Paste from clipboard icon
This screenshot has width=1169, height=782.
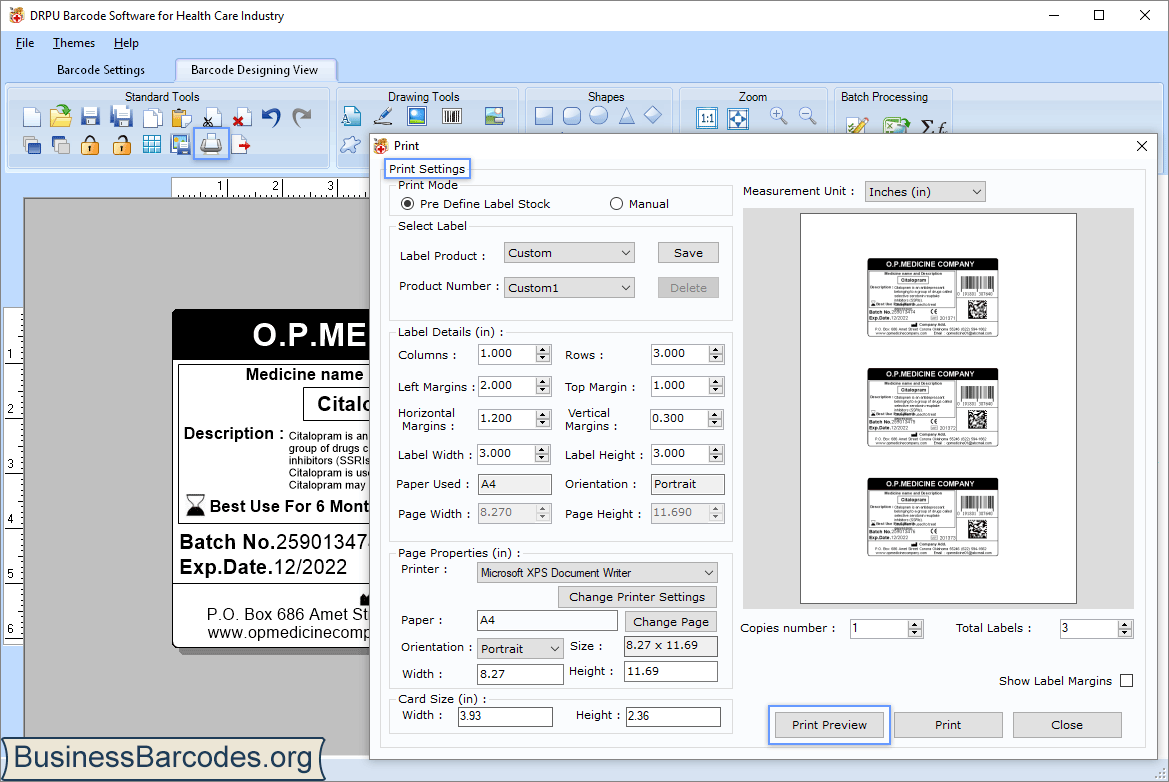(180, 118)
